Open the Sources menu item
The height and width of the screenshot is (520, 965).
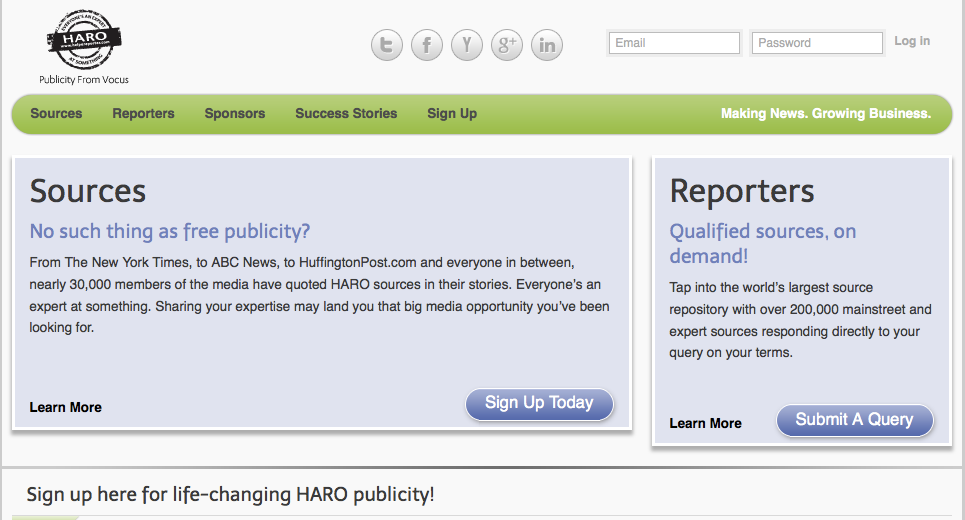point(56,114)
